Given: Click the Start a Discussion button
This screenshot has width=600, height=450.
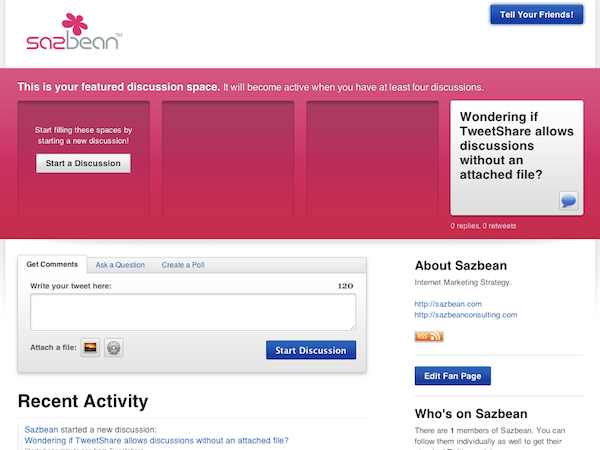Looking at the screenshot, I should point(83,163).
